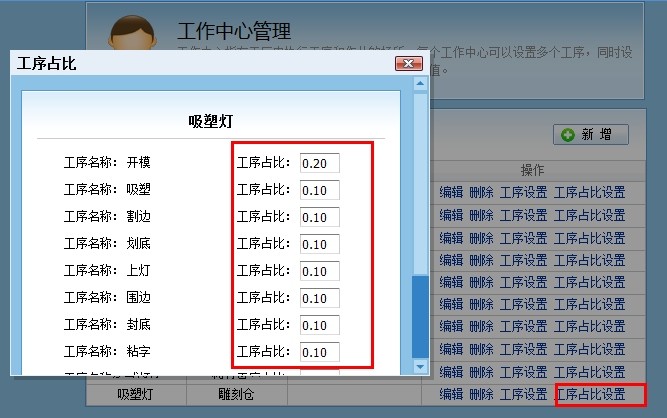Click the 操作 column header
The height and width of the screenshot is (418, 667).
[x=532, y=170]
